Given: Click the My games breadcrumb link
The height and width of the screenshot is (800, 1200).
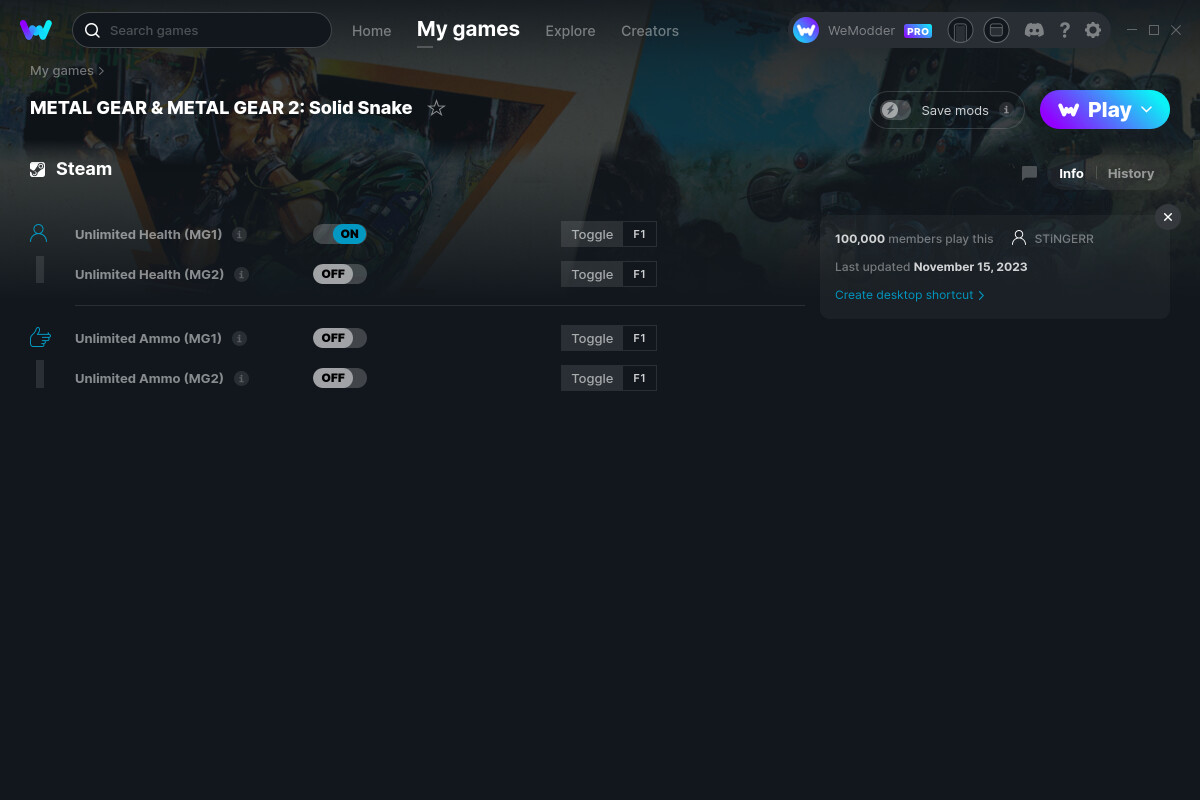Looking at the screenshot, I should pyautogui.click(x=62, y=71).
